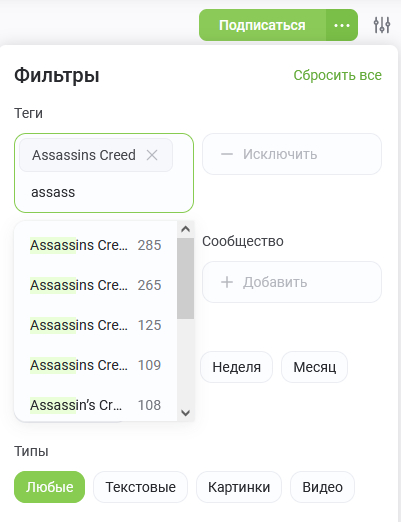Click the minus icon in Исключить field

click(x=227, y=154)
